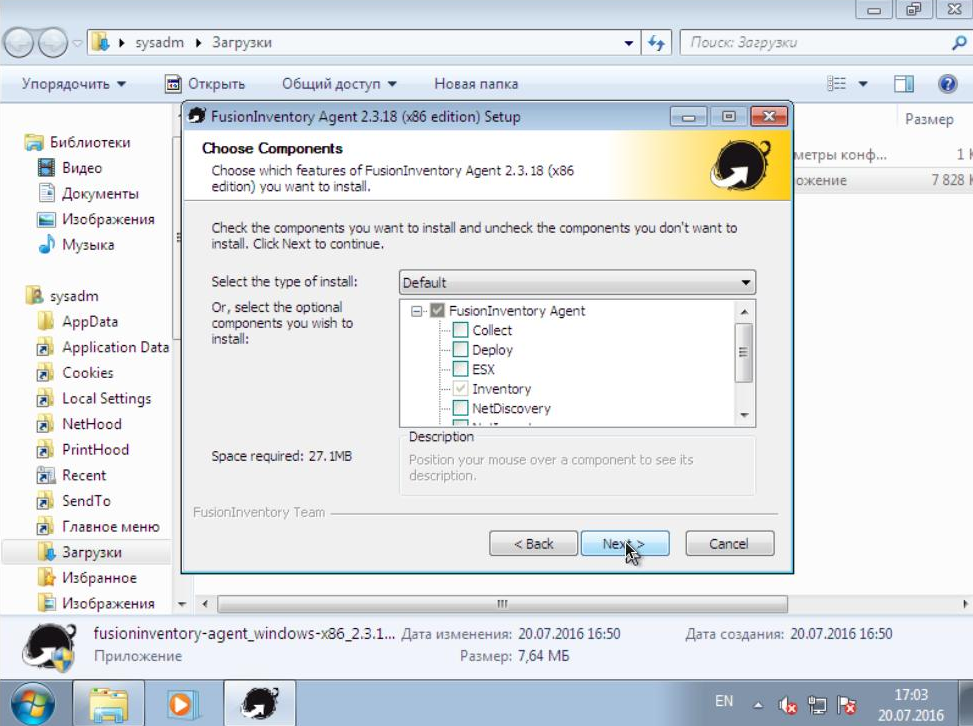Click Открыть in the Explorer toolbar
Image resolution: width=973 pixels, height=726 pixels.
(205, 84)
